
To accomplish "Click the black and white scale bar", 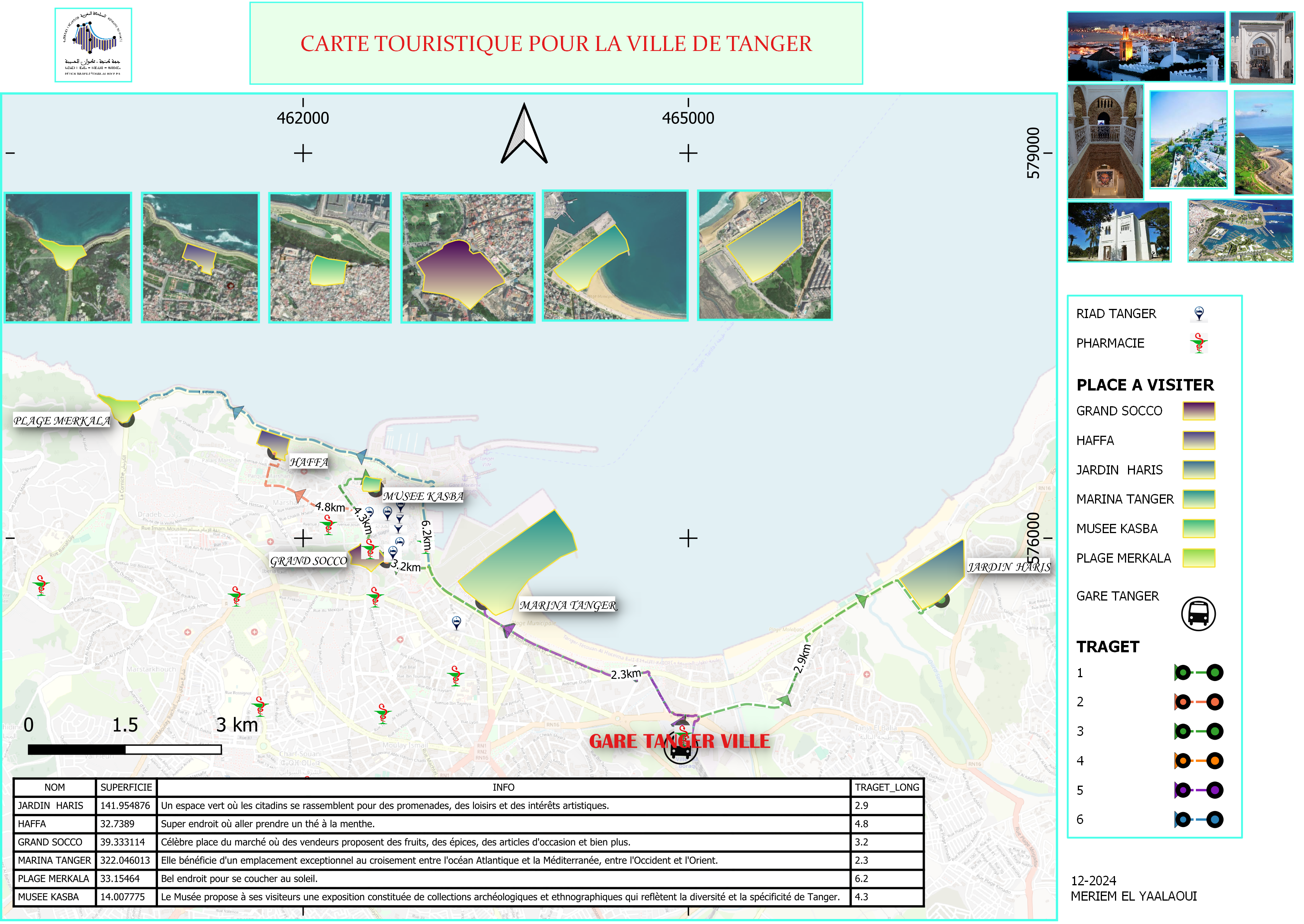I will pos(125,750).
